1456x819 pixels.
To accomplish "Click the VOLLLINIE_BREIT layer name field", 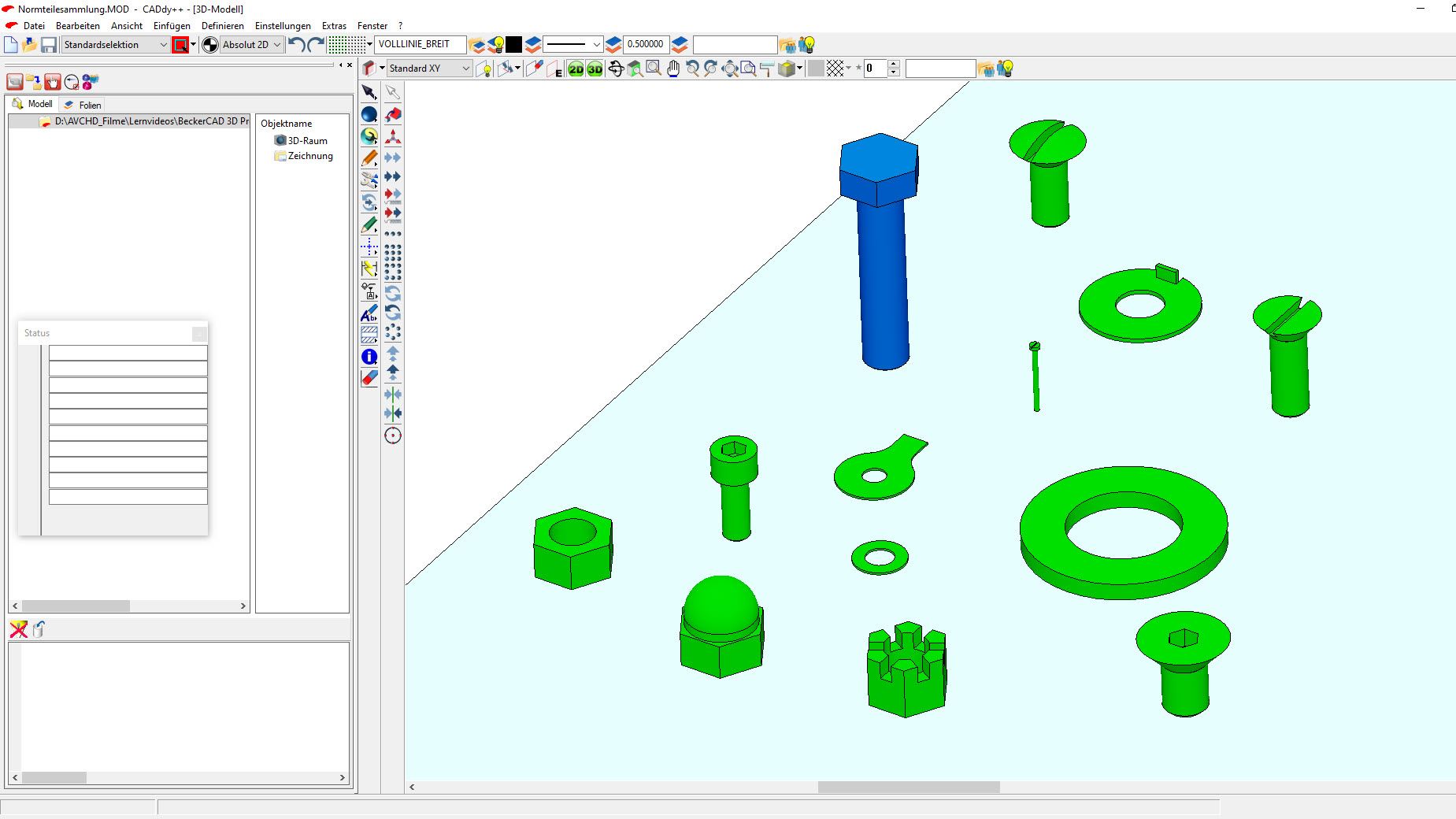I will 420,45.
